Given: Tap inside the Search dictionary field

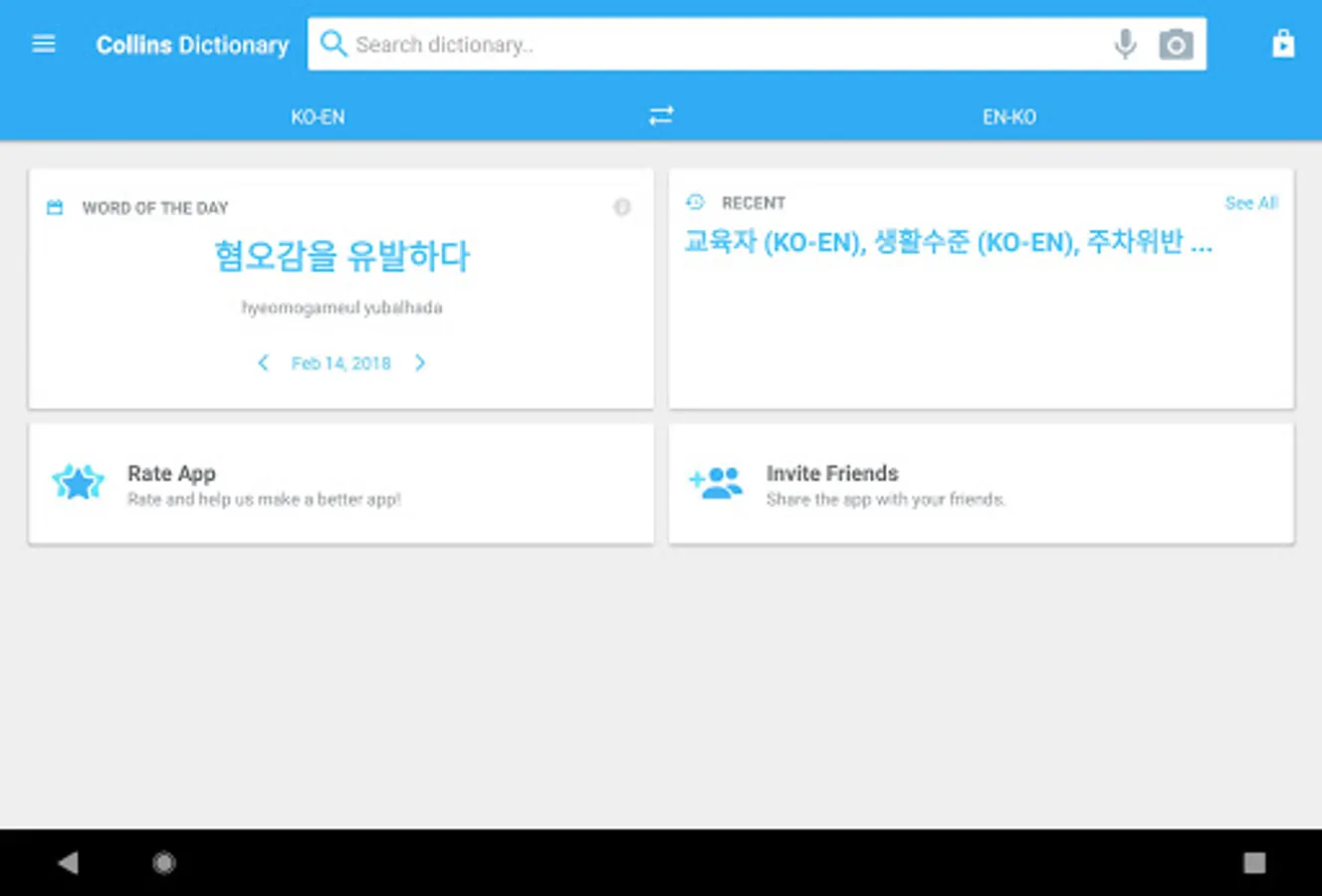Looking at the screenshot, I should tap(647, 43).
